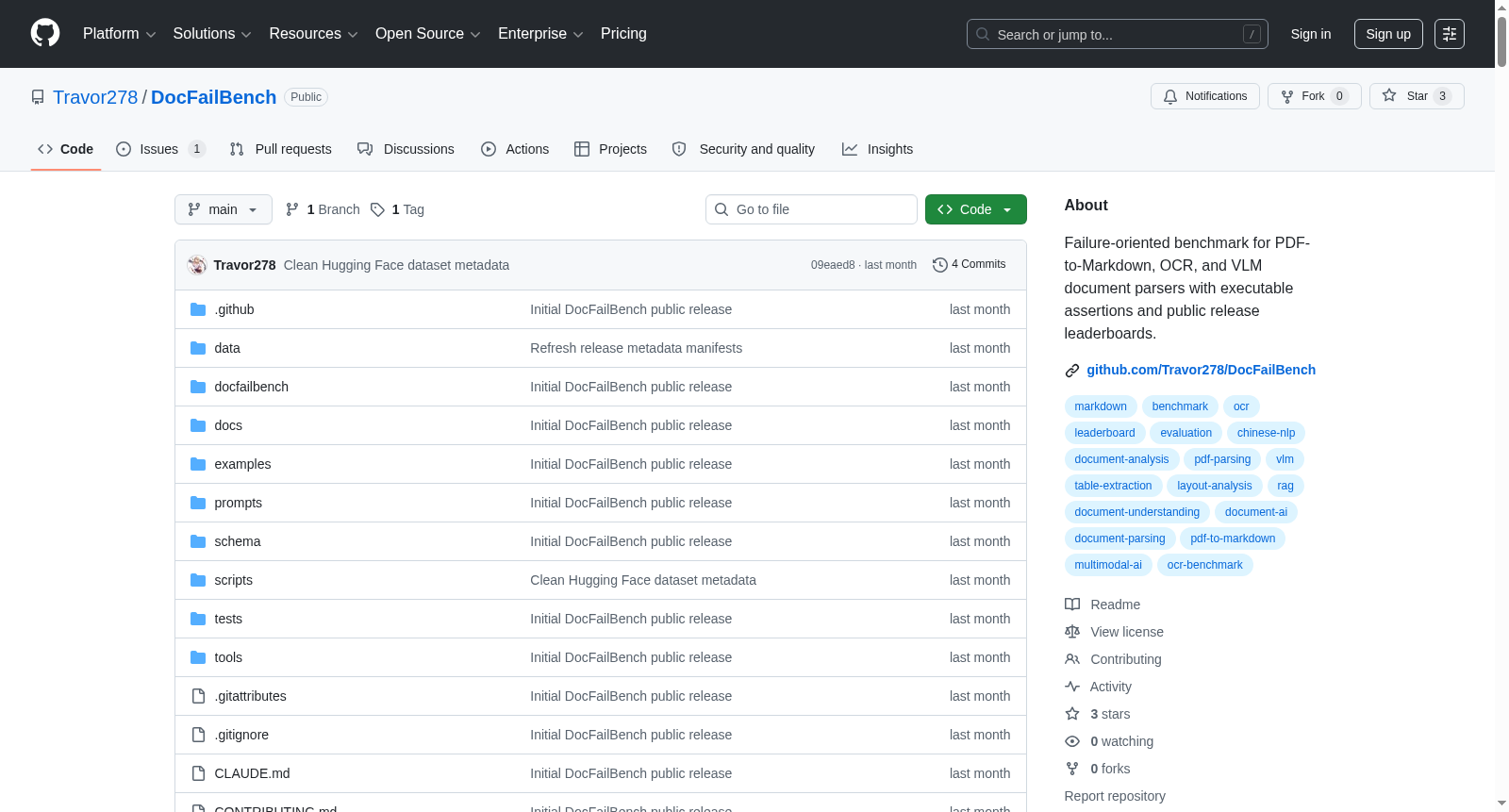Click the data folder icon
1509x812 pixels.
point(198,348)
